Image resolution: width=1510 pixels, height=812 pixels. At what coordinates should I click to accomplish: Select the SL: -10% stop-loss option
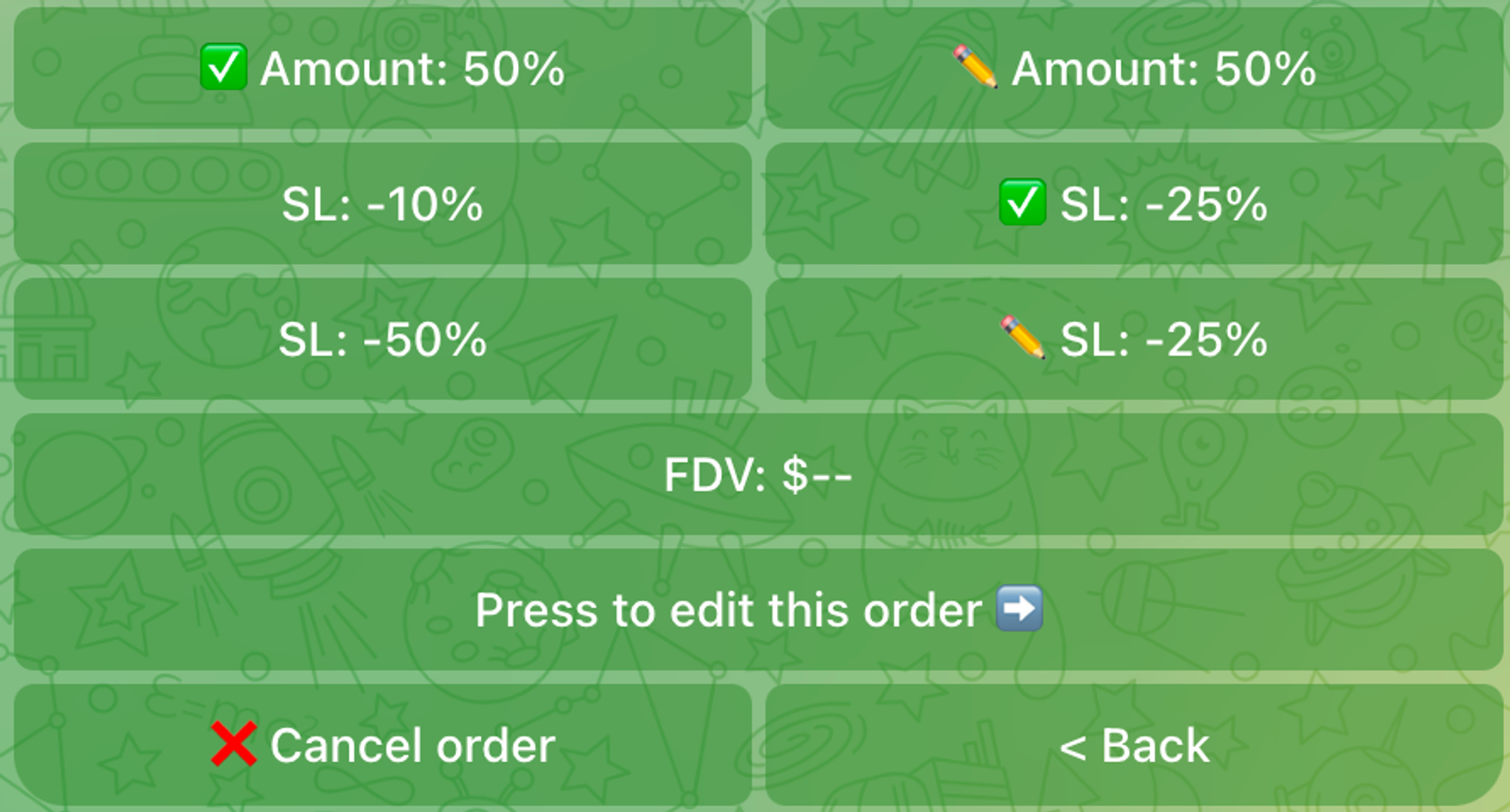tap(382, 204)
